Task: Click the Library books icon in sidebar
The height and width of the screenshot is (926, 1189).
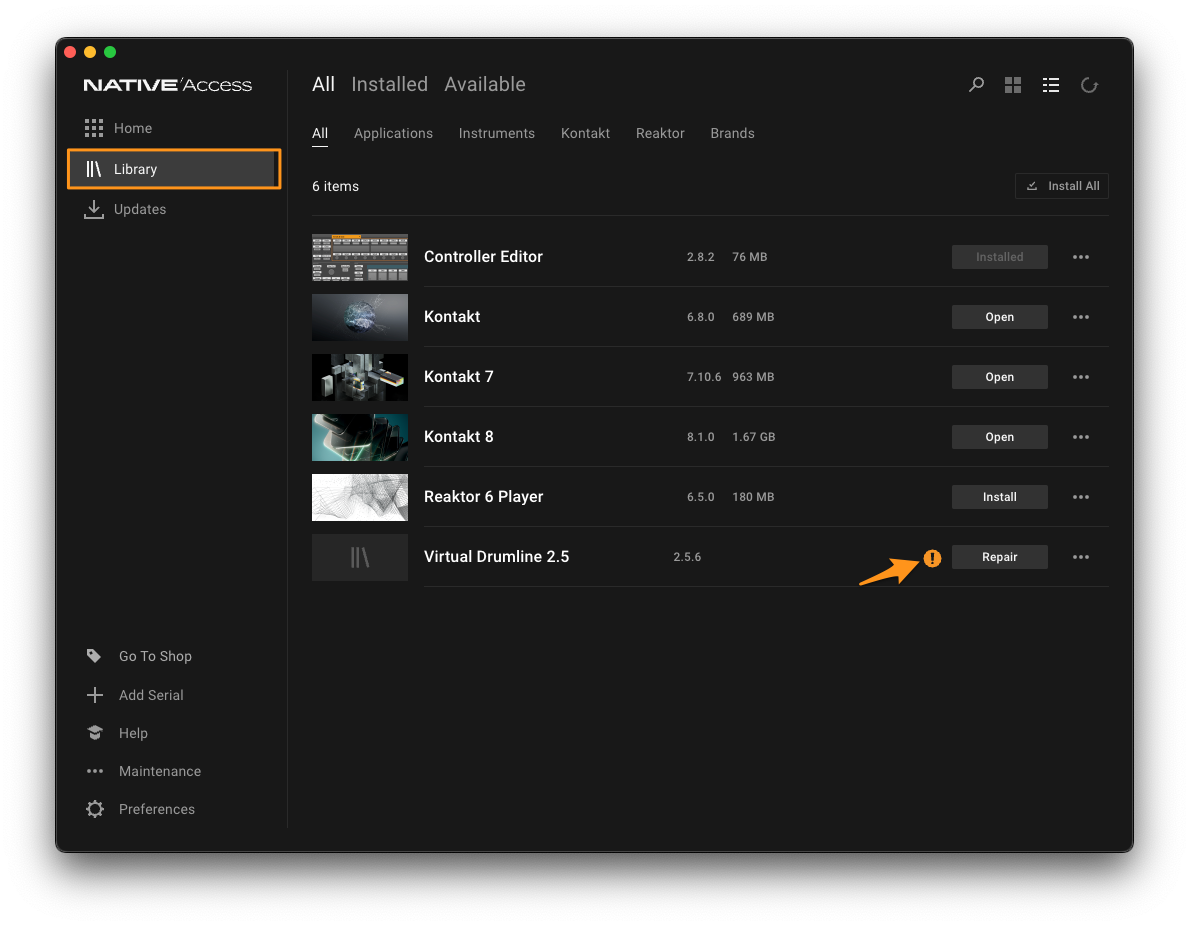Action: point(94,168)
